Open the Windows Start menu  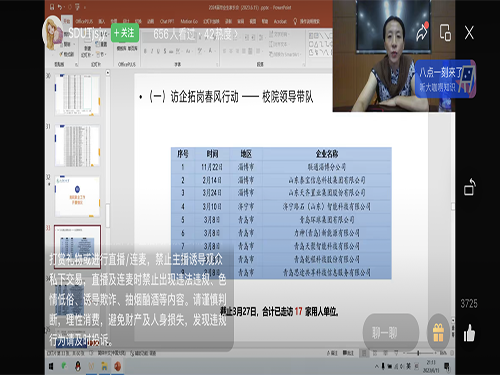pos(51,366)
